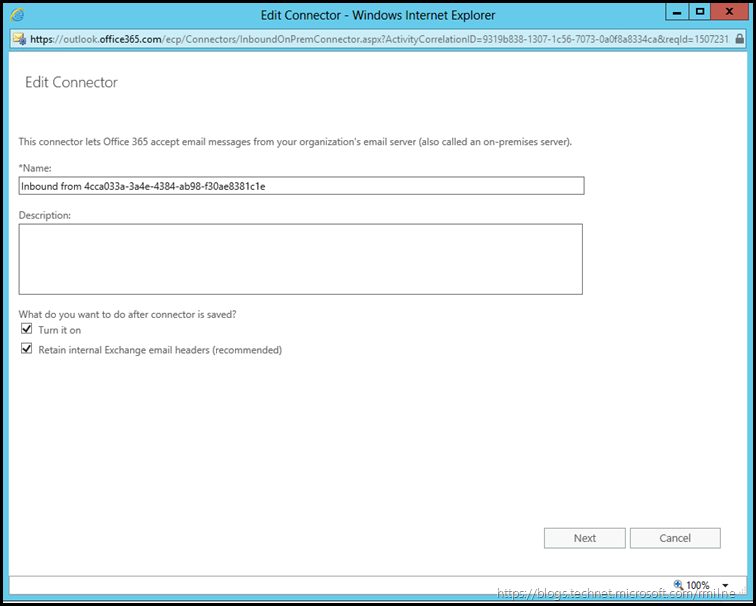The height and width of the screenshot is (606, 756).
Task: Open the zoom level dropdown arrow
Action: click(725, 586)
